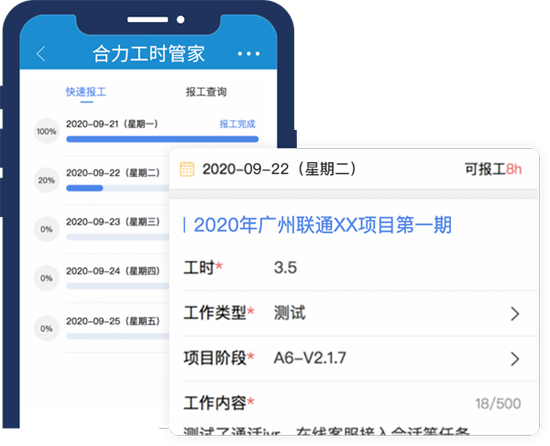Click the 0% badge for 2020-09-25
This screenshot has height=446, width=550.
point(46,329)
